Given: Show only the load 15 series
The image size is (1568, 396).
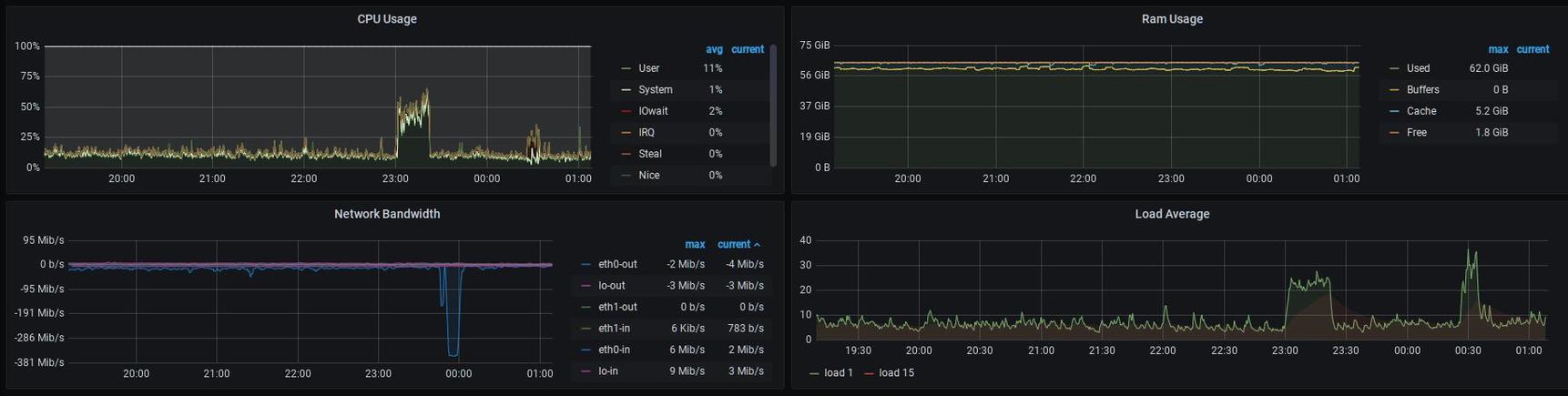Looking at the screenshot, I should click(896, 373).
